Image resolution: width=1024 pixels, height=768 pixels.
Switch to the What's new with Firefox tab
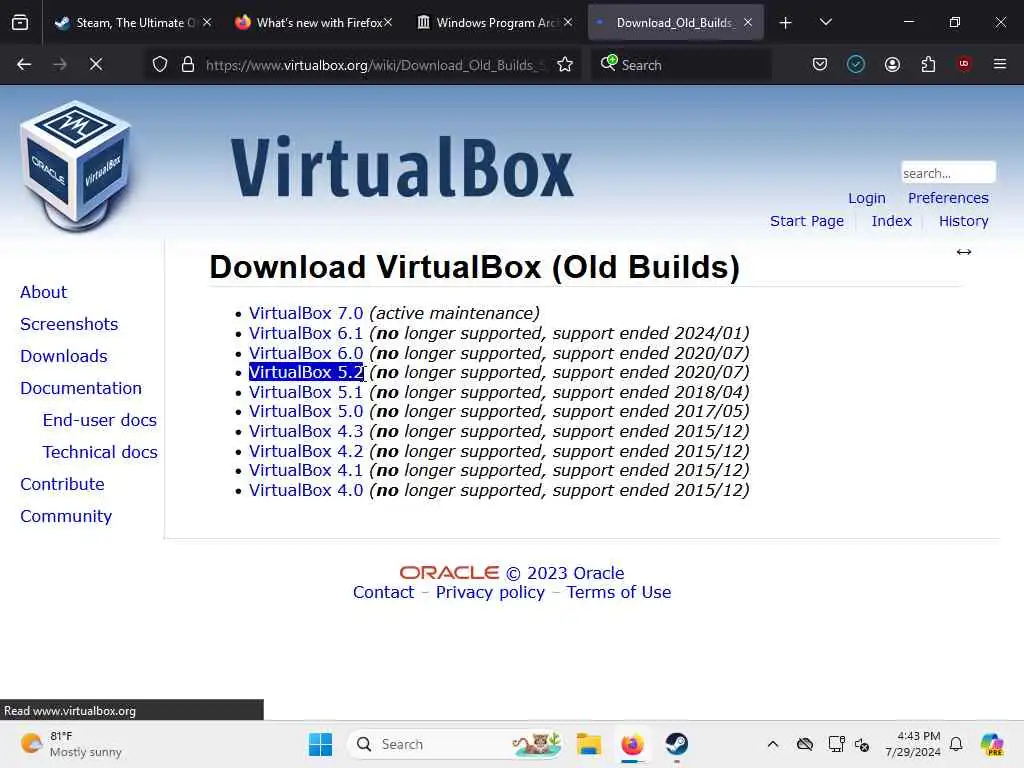pyautogui.click(x=313, y=23)
